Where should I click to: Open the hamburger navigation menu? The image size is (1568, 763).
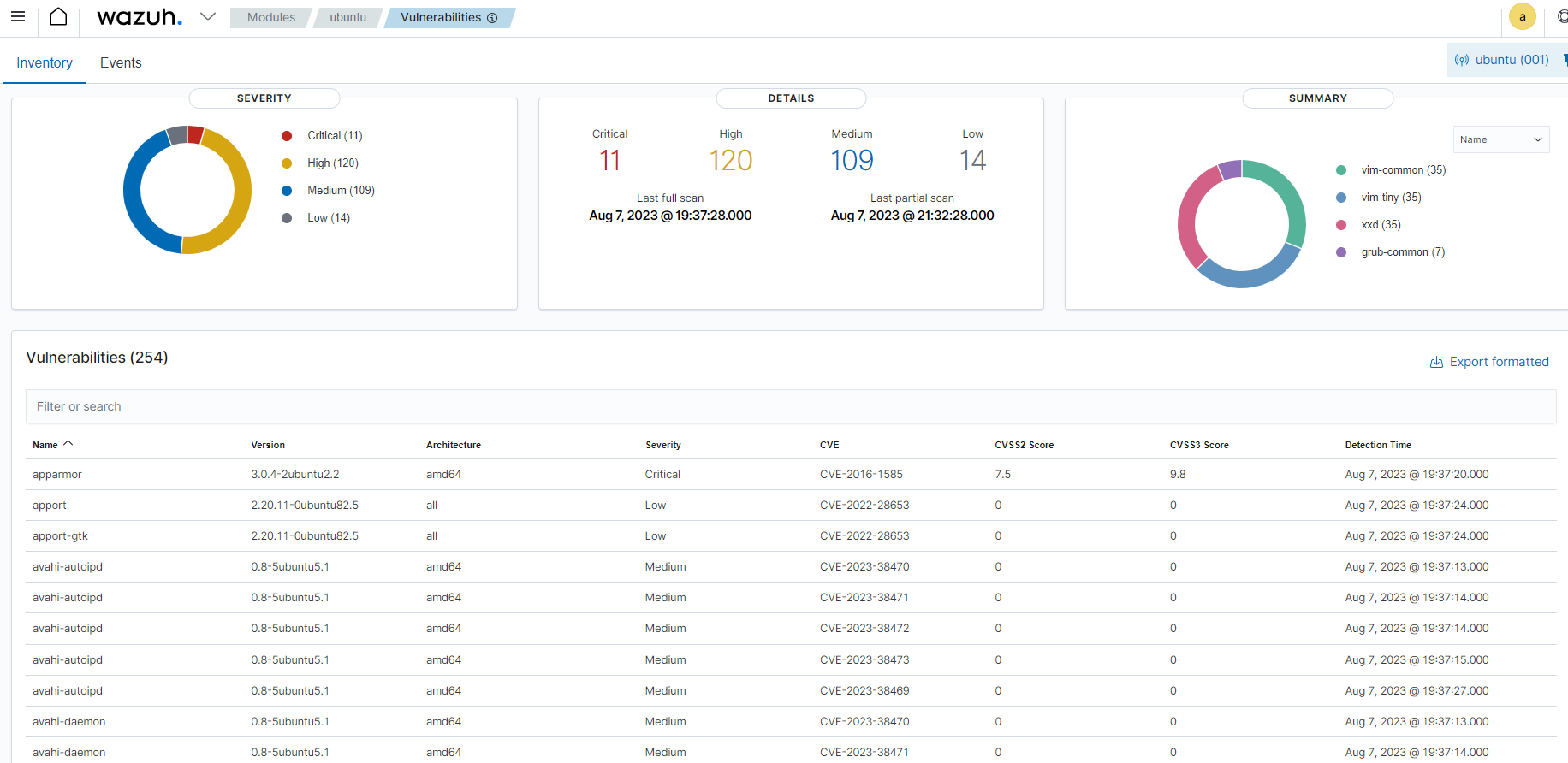point(18,17)
